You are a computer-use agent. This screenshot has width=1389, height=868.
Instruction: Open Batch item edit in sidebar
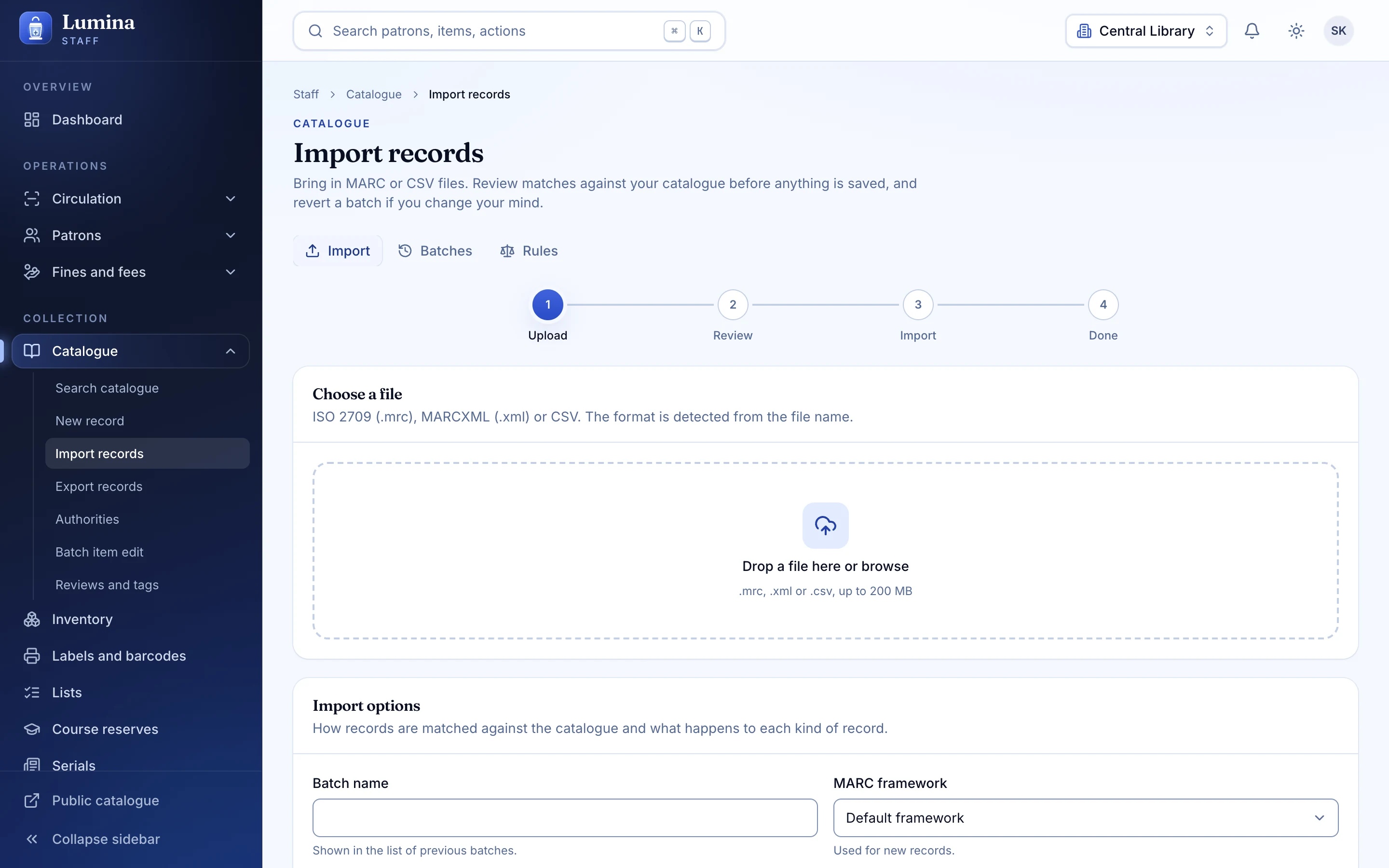[148, 552]
